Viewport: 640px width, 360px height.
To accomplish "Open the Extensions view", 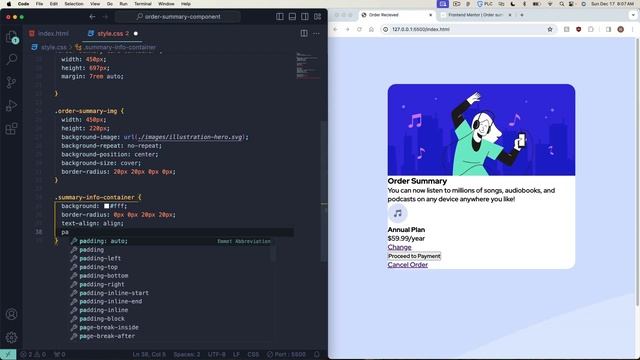I will coord(11,129).
